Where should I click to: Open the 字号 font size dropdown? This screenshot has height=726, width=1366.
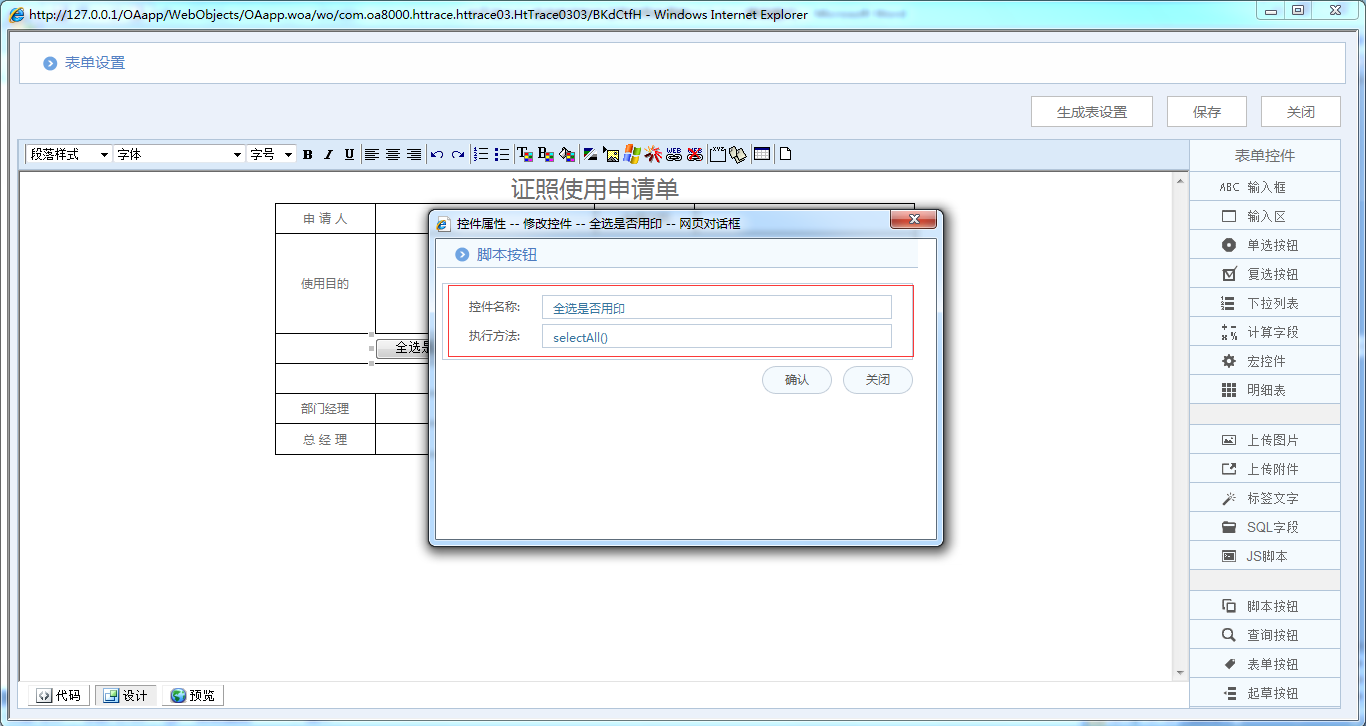271,154
